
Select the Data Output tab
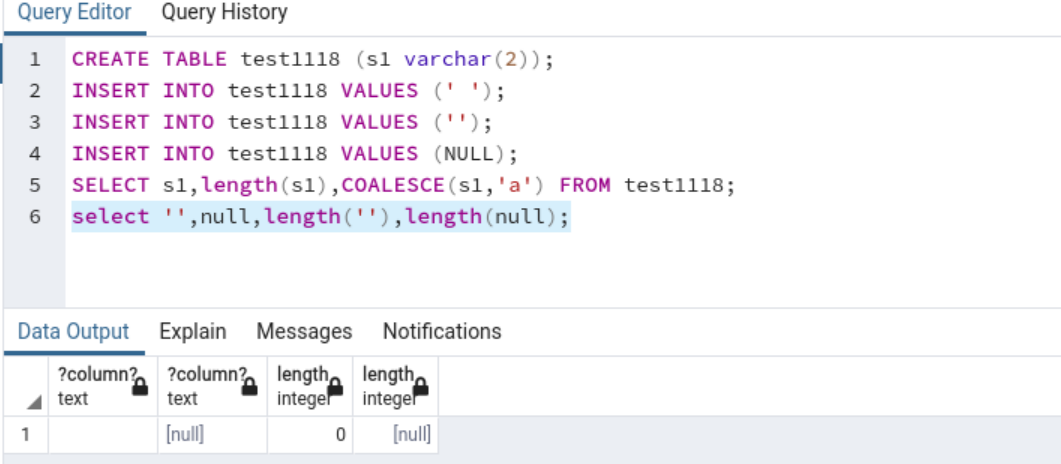(73, 331)
